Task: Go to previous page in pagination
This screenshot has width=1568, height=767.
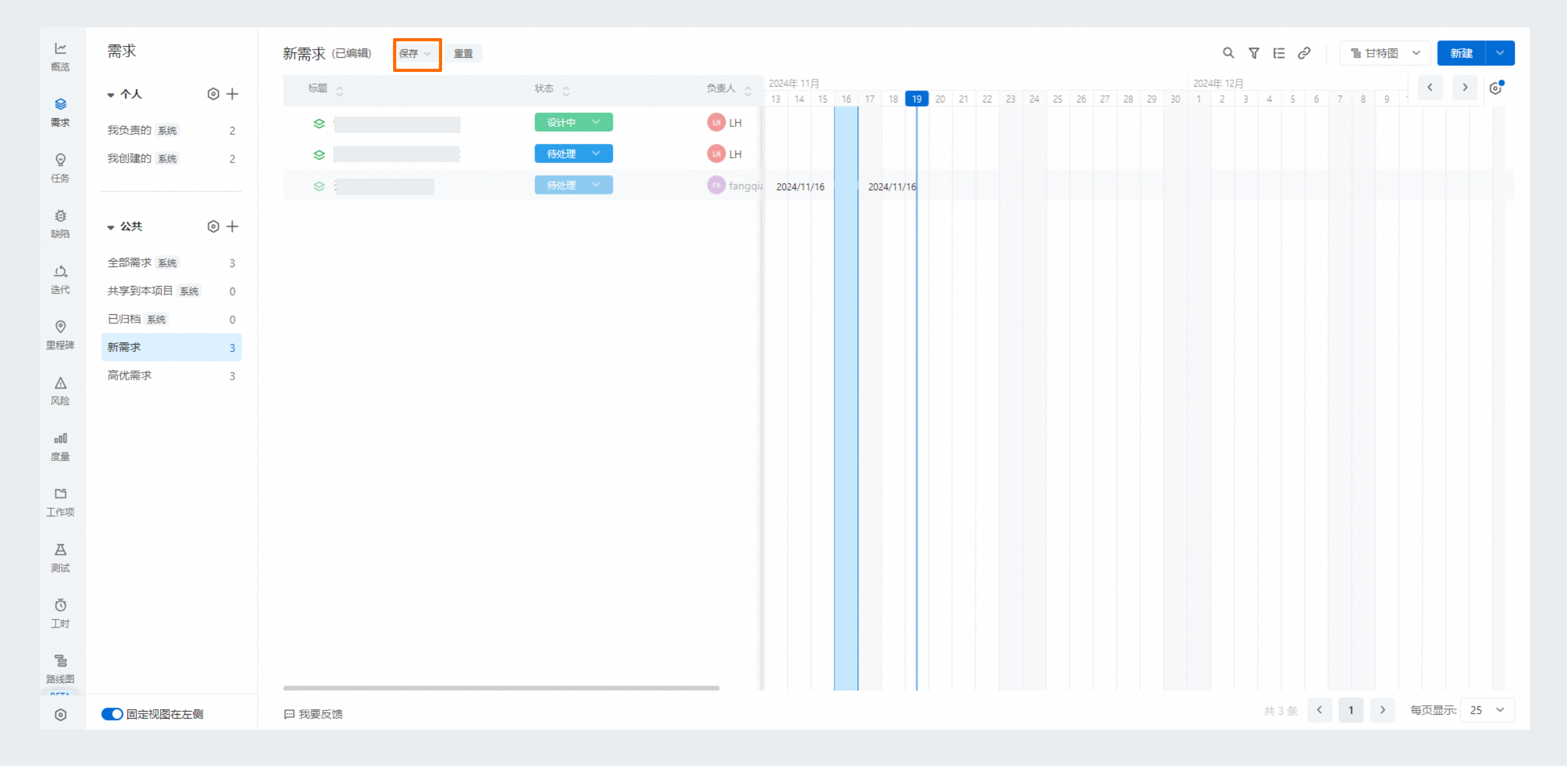Action: (x=1320, y=711)
